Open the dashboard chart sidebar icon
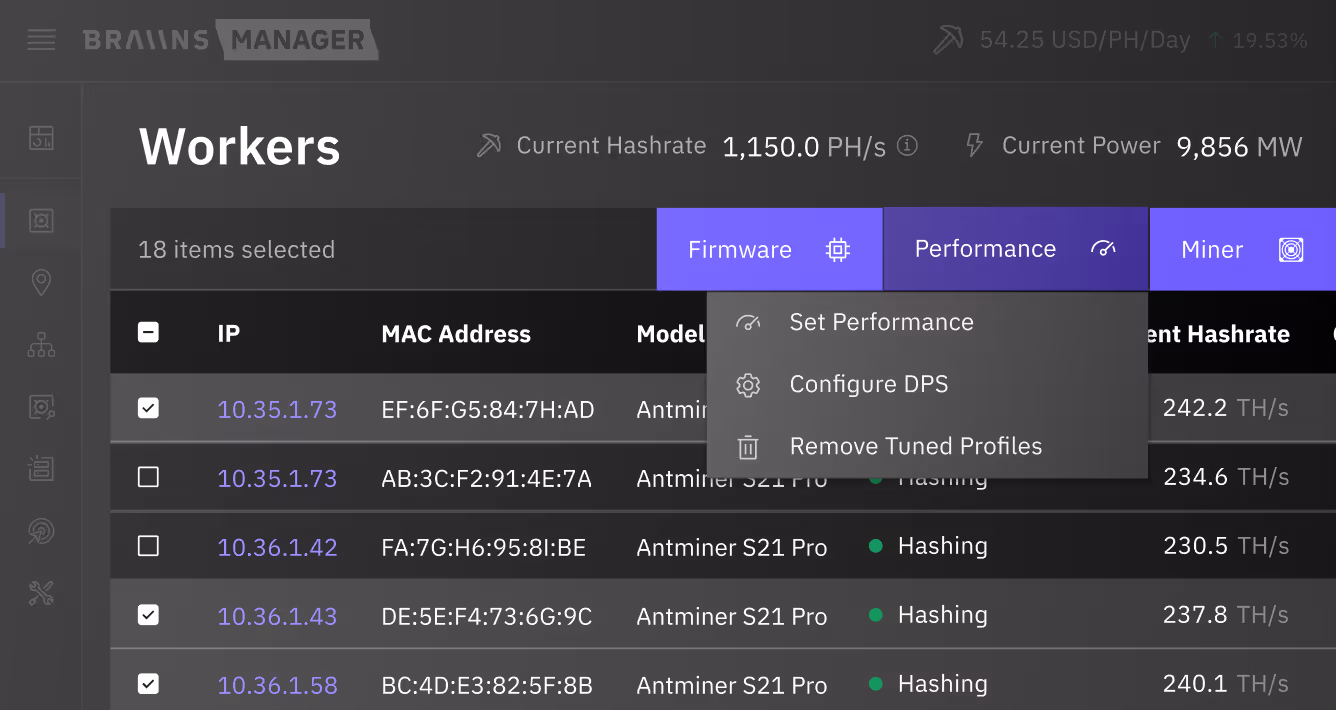1336x710 pixels. pos(41,137)
